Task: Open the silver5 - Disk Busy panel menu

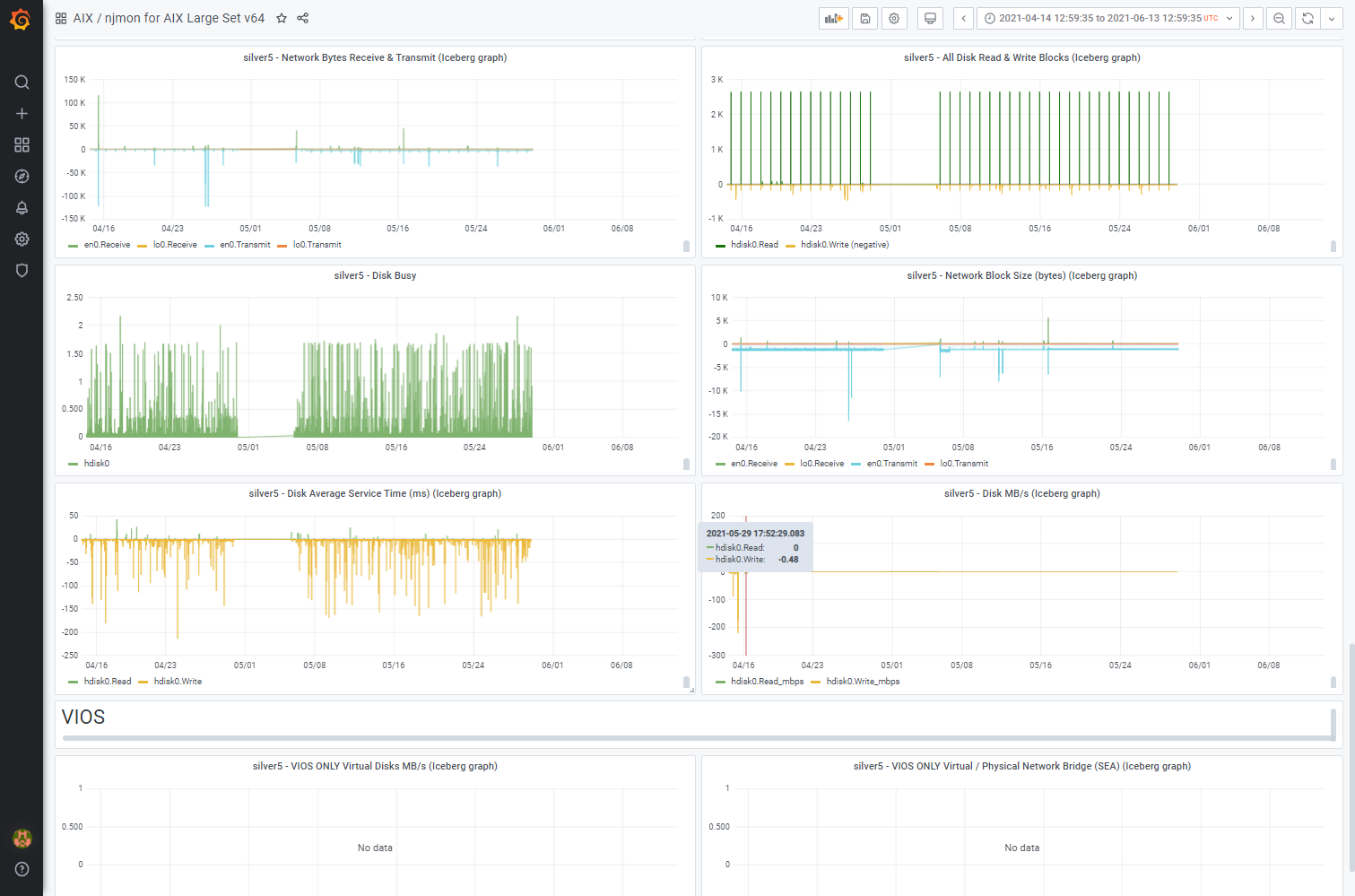Action: coord(375,275)
